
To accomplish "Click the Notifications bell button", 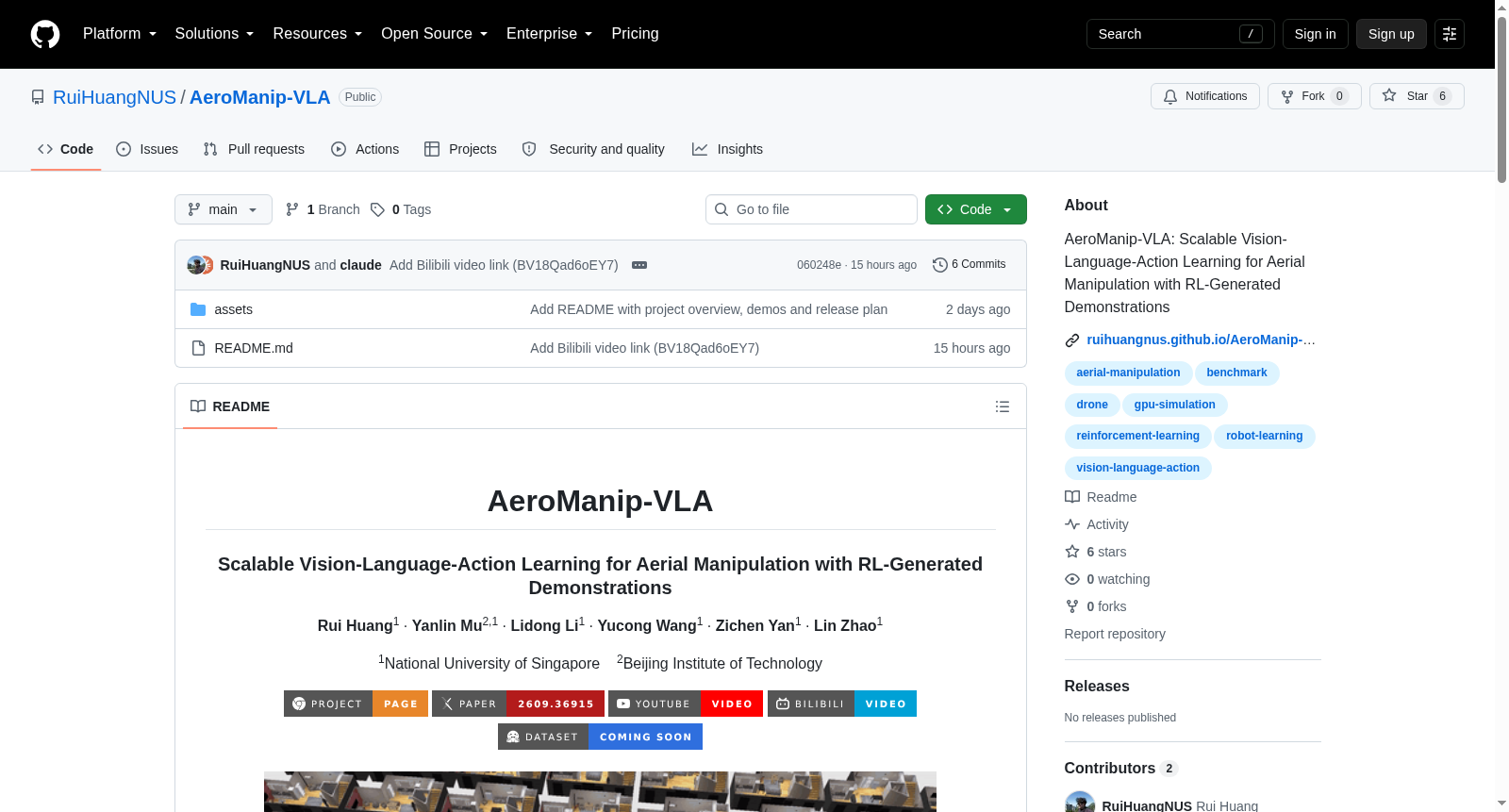I will click(1204, 96).
